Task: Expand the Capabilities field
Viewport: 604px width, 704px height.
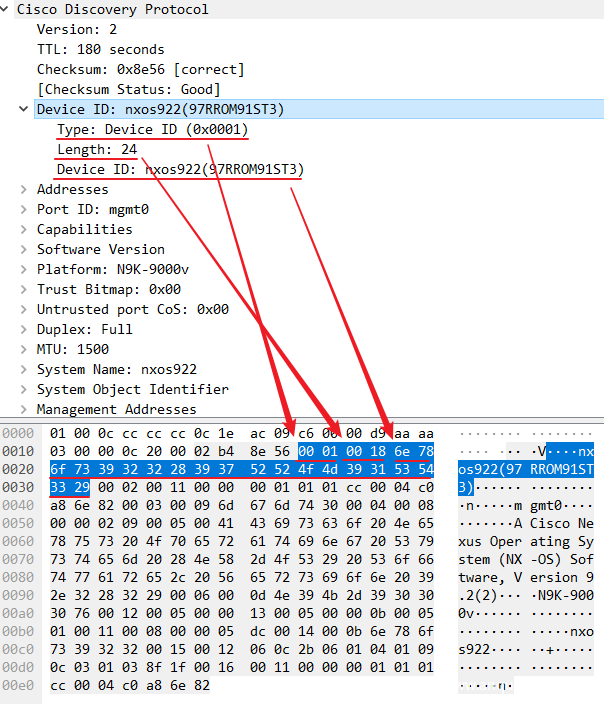Action: tap(24, 229)
